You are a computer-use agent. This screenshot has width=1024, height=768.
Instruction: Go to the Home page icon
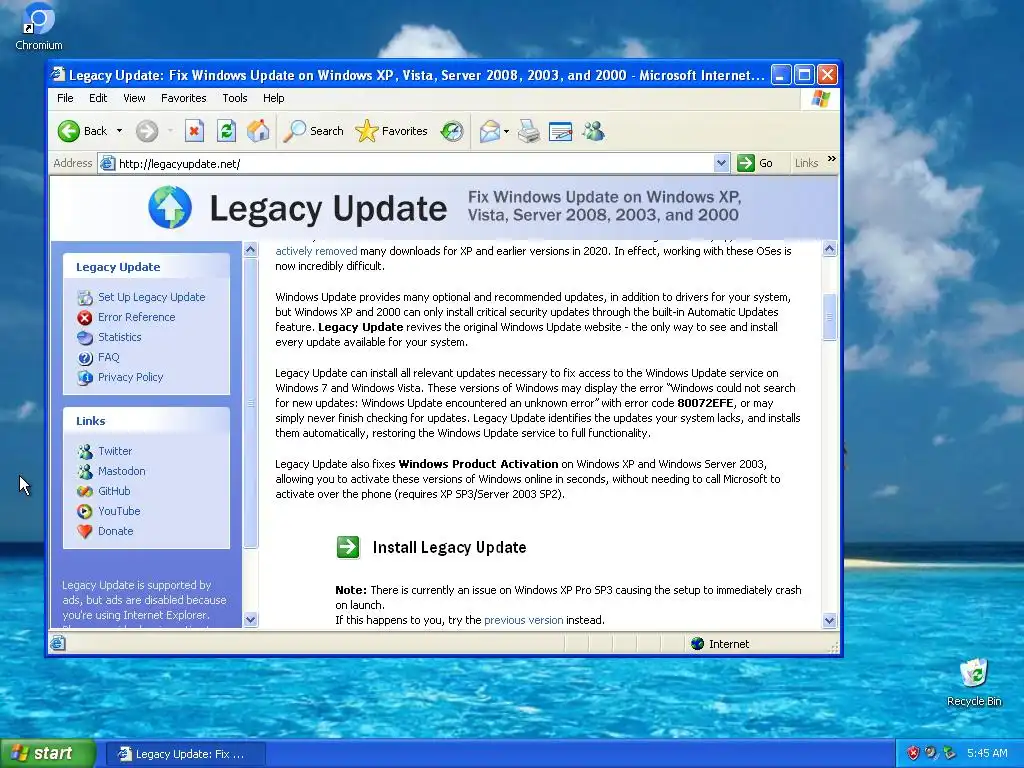coord(258,131)
